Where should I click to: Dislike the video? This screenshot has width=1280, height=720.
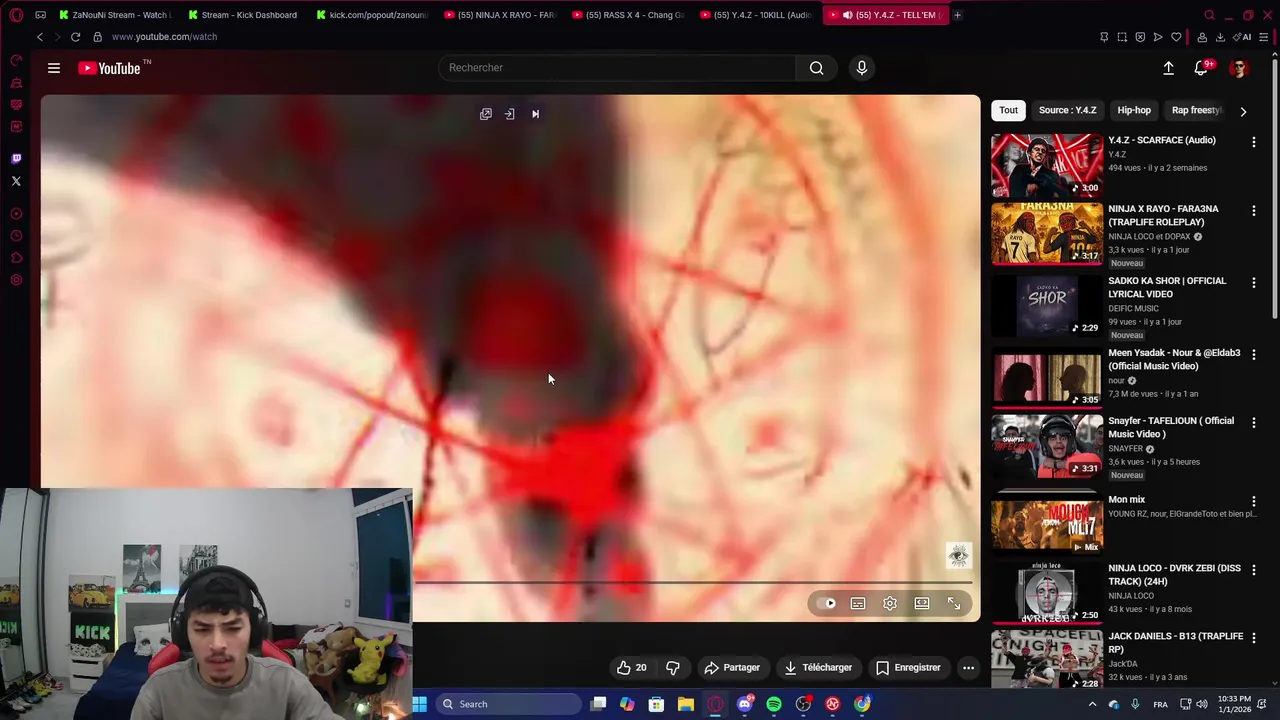[x=673, y=667]
